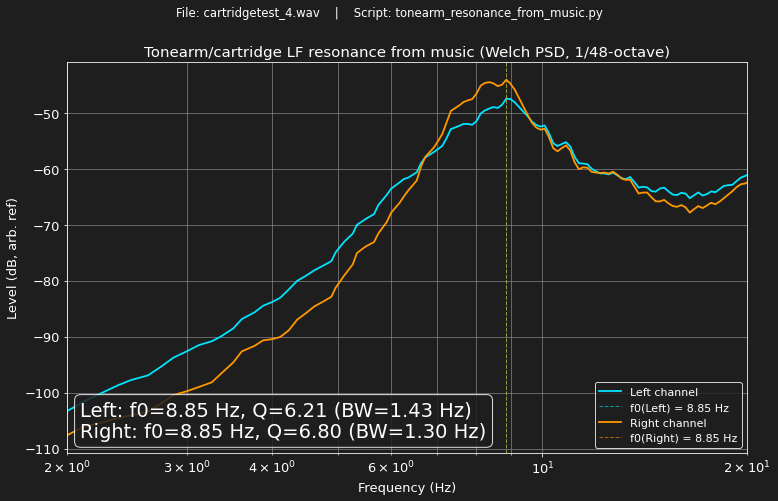Click the -110 y-axis tick label
Viewport: 778px width, 501px height.
coord(43,449)
